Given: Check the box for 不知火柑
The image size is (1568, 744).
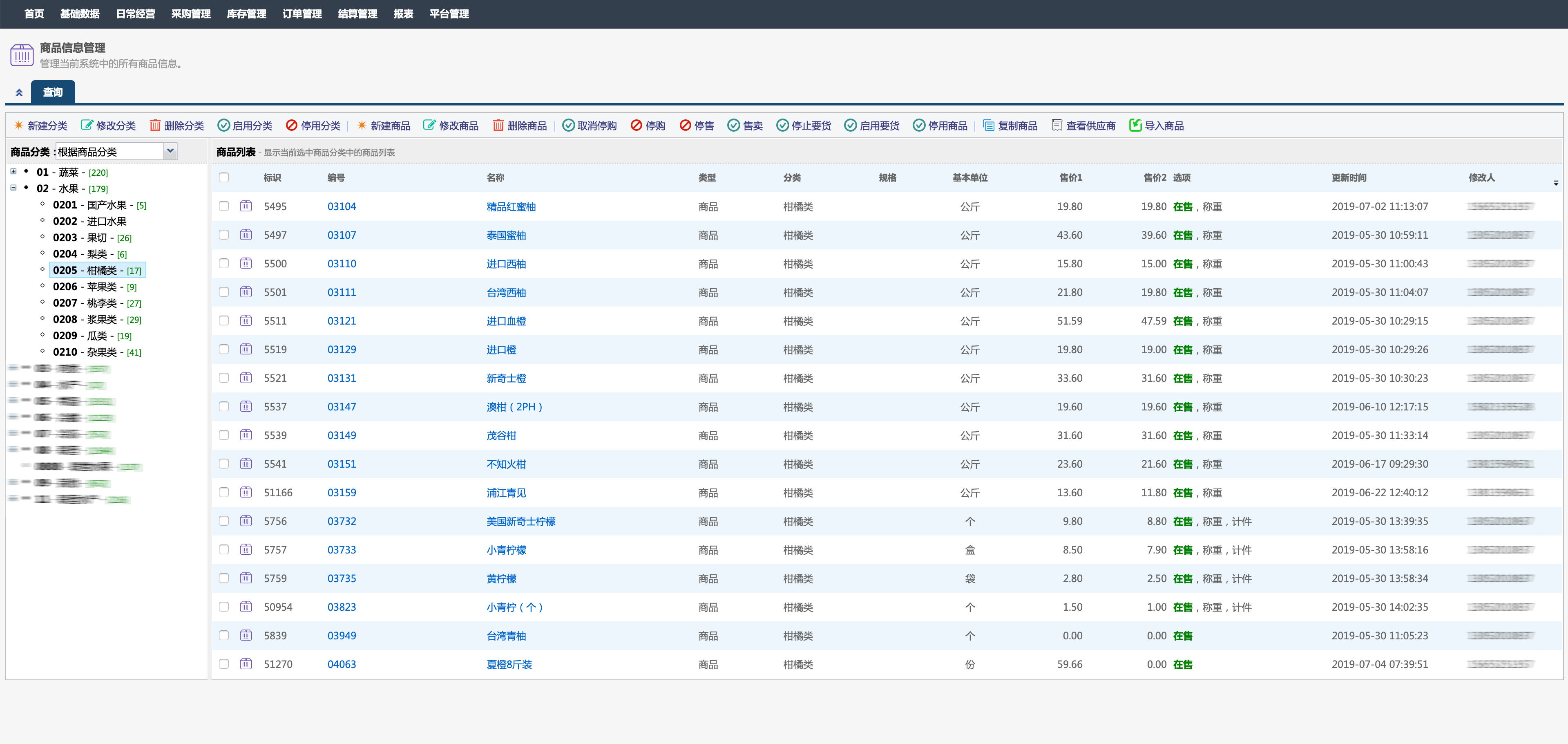Looking at the screenshot, I should (224, 463).
